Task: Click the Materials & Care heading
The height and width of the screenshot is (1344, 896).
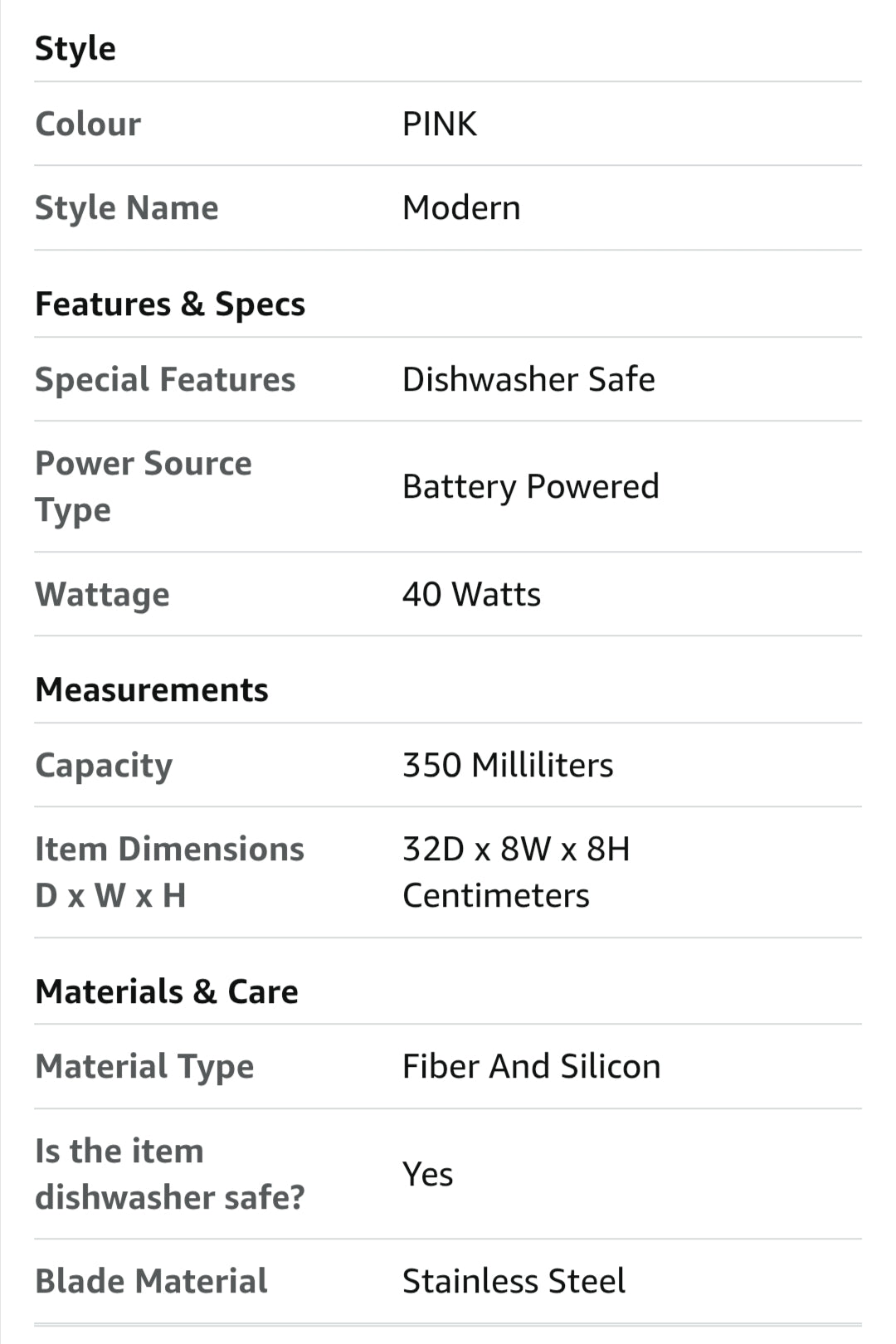Action: [167, 991]
